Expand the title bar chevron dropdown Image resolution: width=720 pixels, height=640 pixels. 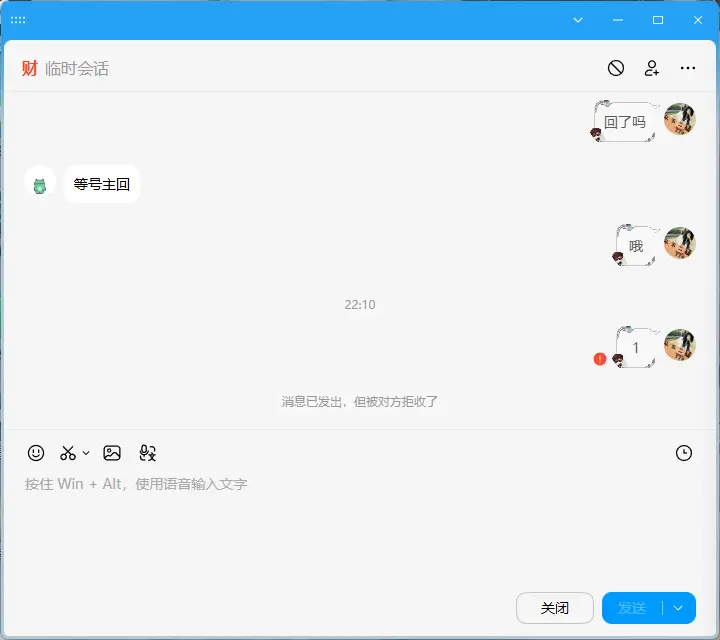[x=578, y=20]
